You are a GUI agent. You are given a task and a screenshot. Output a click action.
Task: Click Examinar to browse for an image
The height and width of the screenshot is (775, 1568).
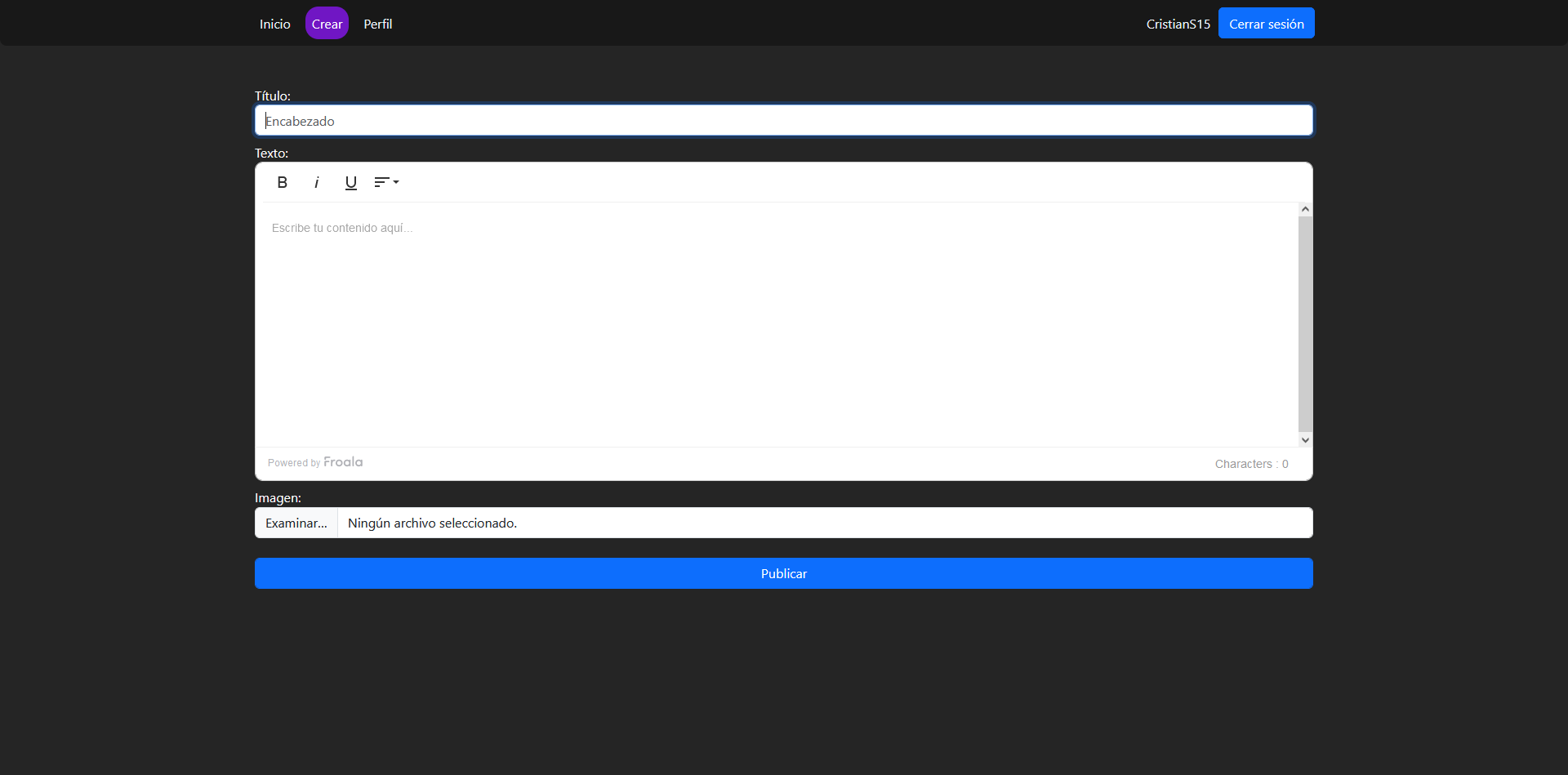(x=296, y=523)
